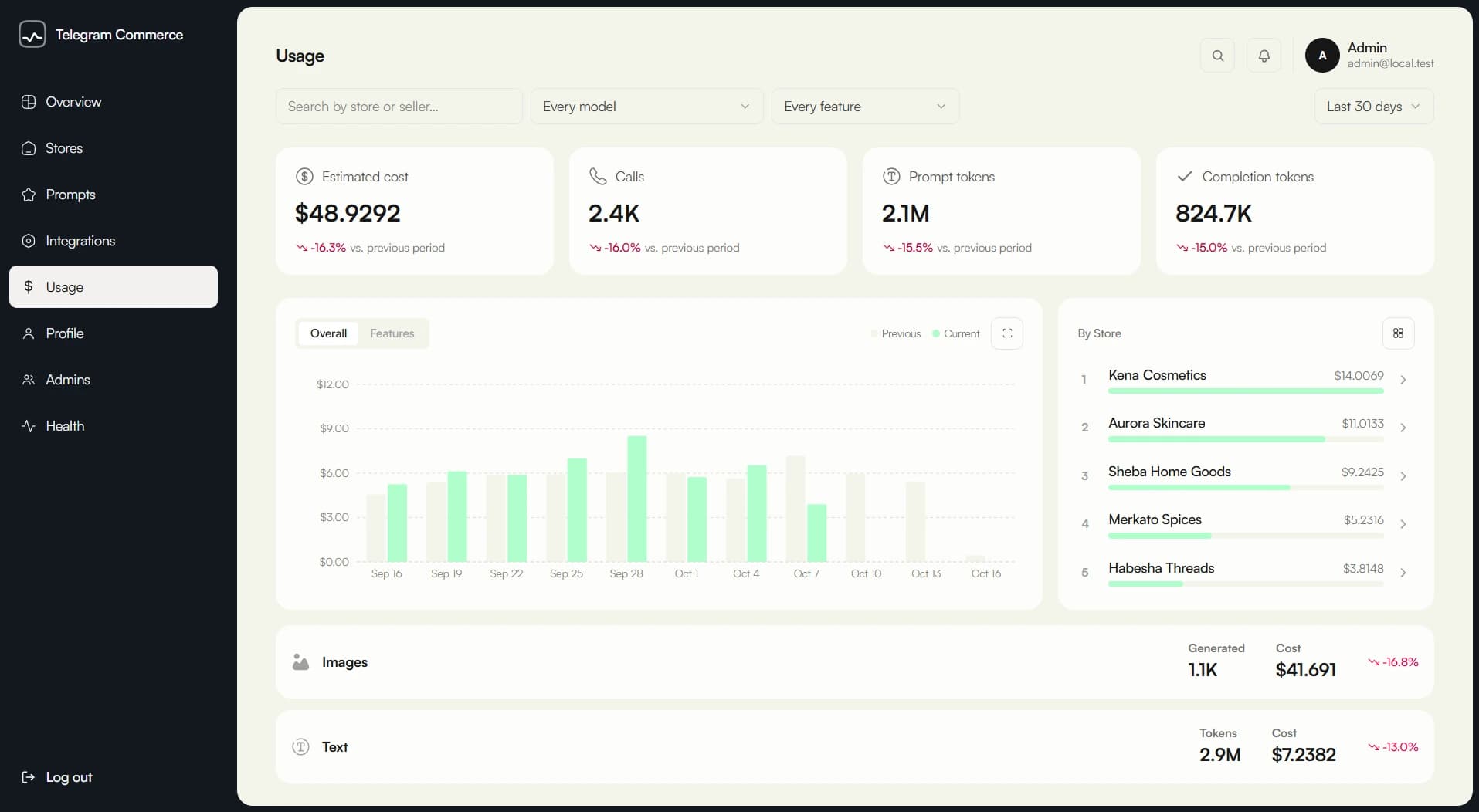Expand Aurora Skincare store chevron
This screenshot has height=812, width=1479.
[x=1403, y=428]
